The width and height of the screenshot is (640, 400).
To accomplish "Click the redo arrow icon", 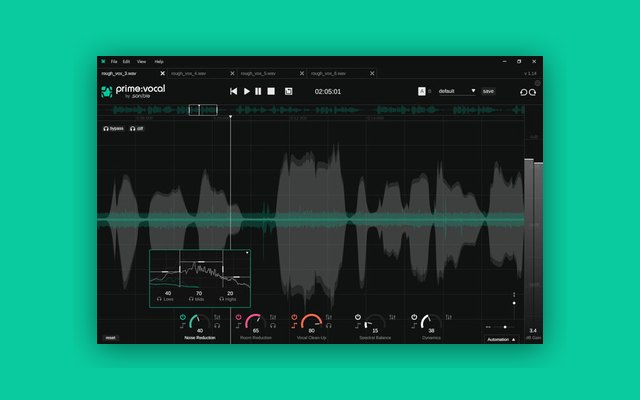I will point(533,92).
